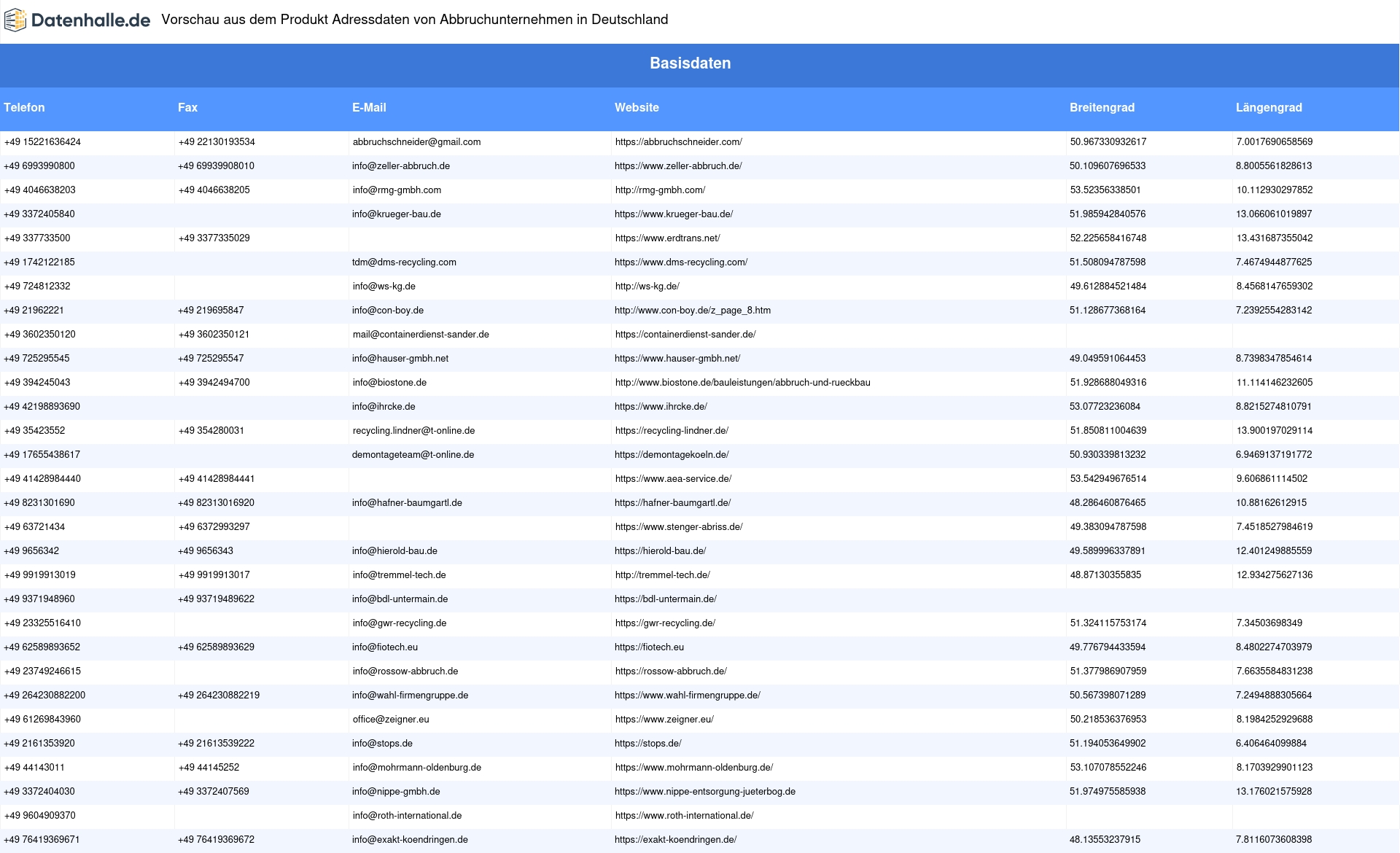Screen dimensions: 1400x853
Task: Click the E-Mail column header
Action: coord(369,107)
